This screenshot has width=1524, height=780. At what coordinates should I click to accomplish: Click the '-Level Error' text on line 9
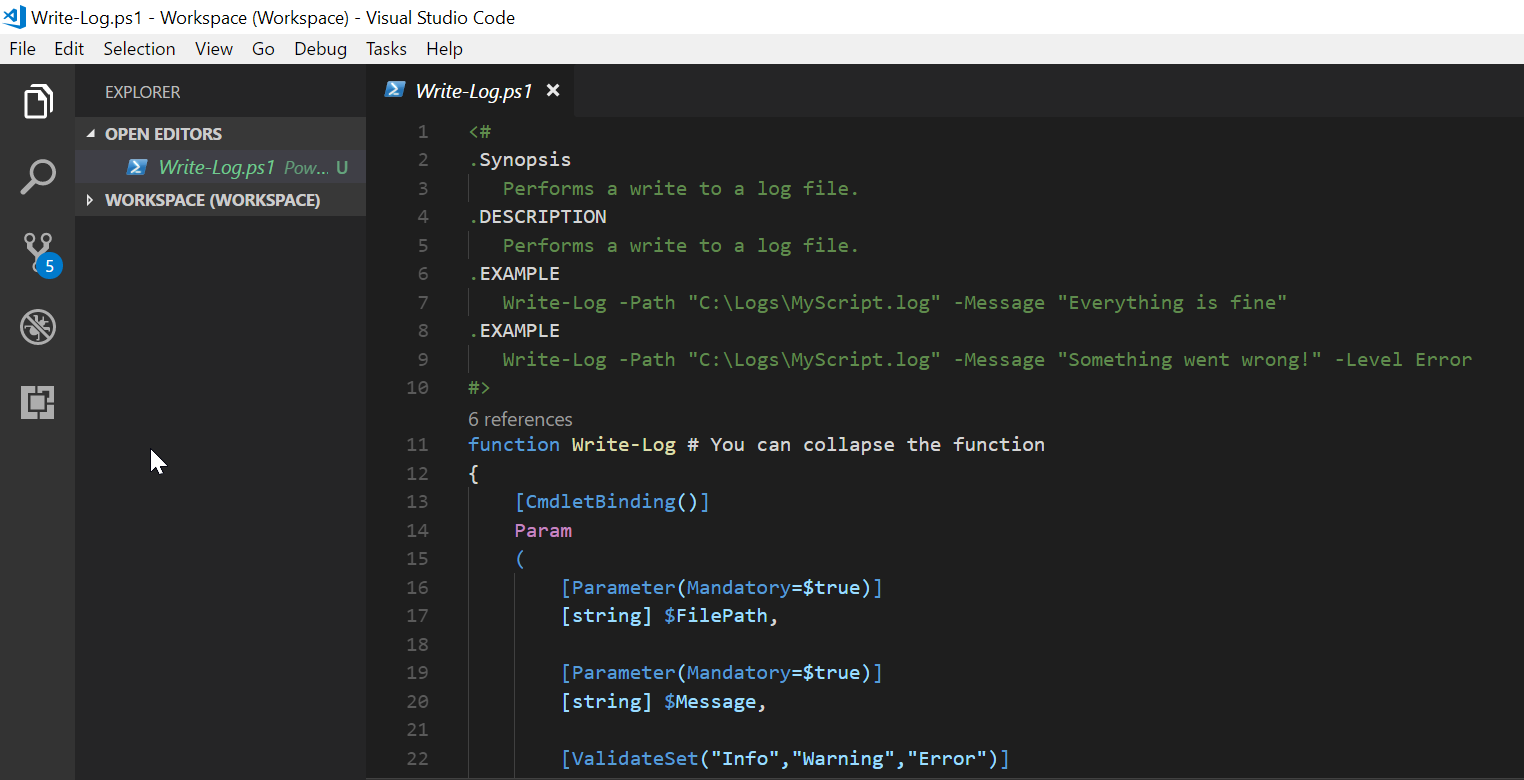coord(1404,359)
